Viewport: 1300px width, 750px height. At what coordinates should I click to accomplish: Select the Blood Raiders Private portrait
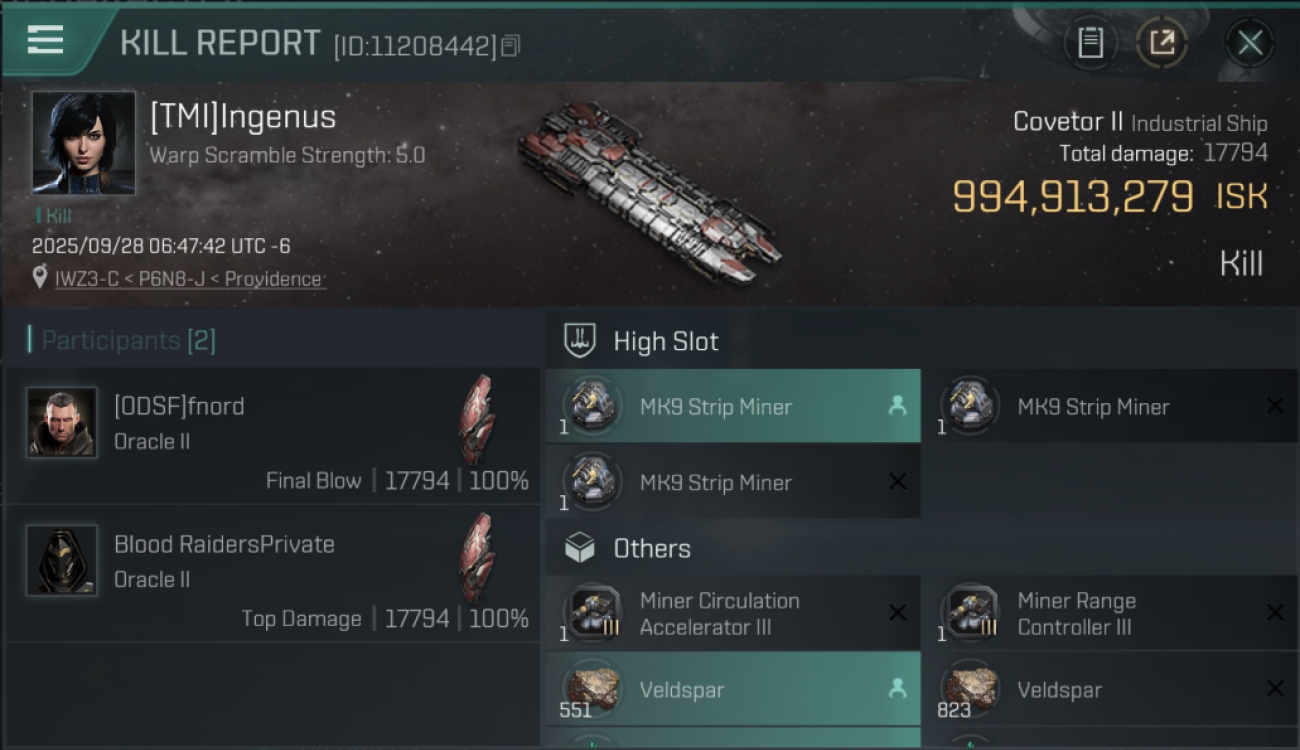coord(62,560)
